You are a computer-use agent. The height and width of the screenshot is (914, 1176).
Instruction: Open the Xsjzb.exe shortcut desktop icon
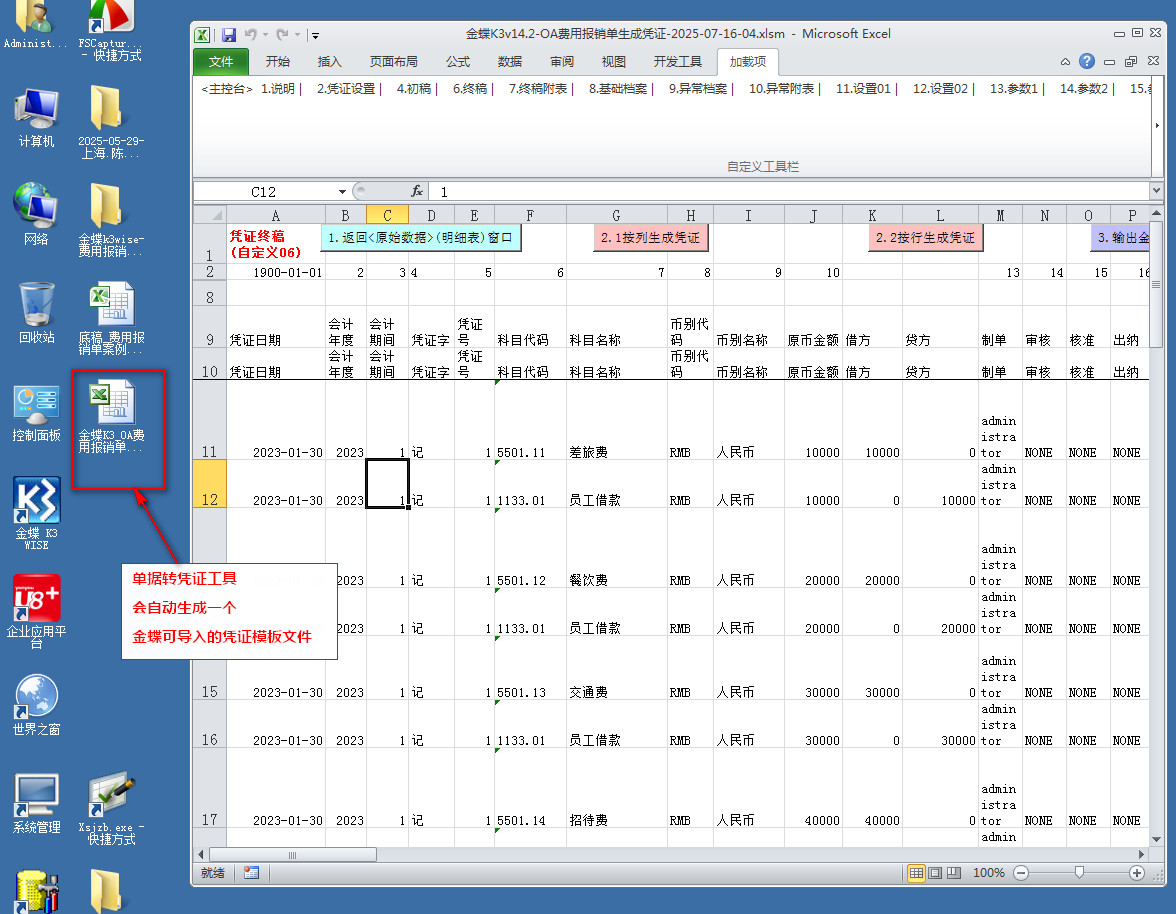pos(111,810)
